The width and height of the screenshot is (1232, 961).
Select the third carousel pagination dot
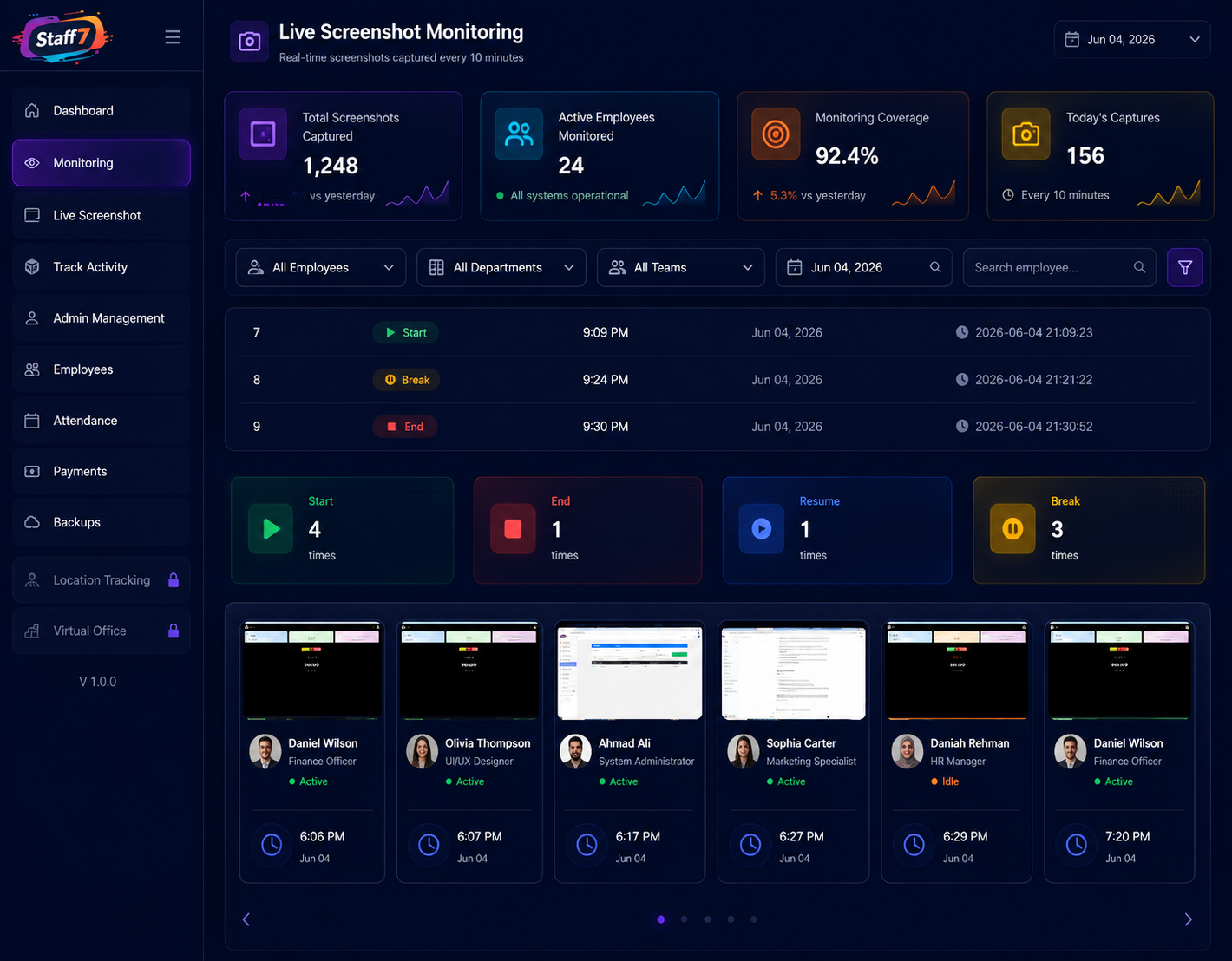(x=708, y=919)
